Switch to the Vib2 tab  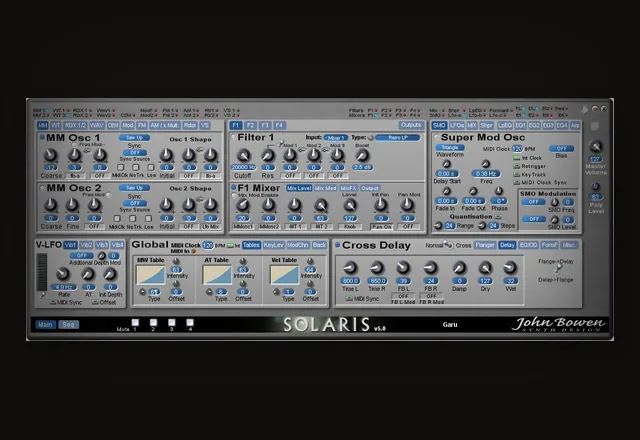click(x=86, y=245)
